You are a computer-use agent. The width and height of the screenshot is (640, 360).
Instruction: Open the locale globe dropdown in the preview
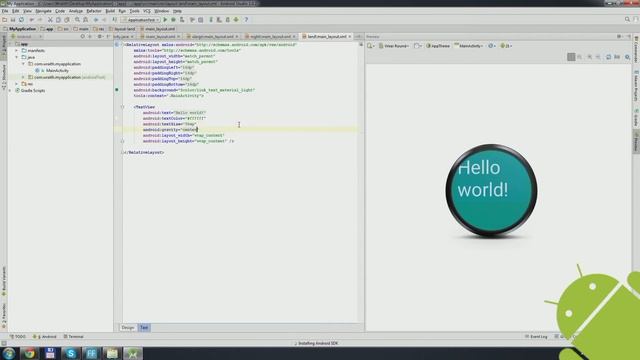coord(492,46)
